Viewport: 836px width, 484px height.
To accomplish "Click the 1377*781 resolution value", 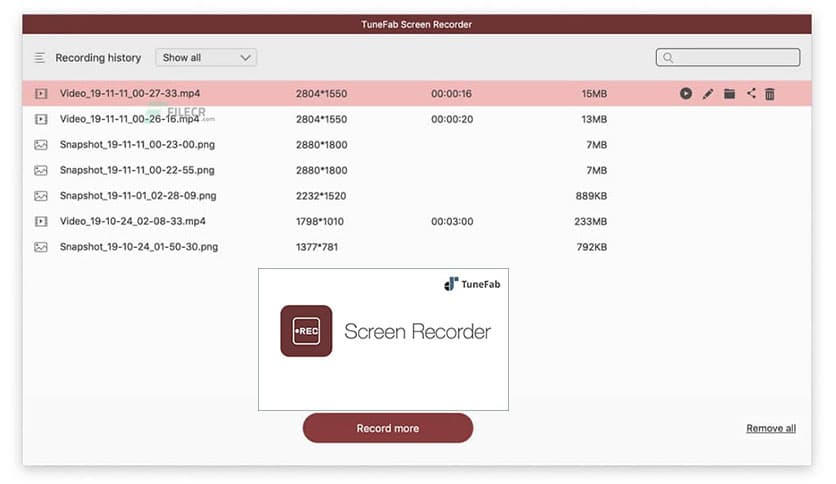I will (x=317, y=247).
